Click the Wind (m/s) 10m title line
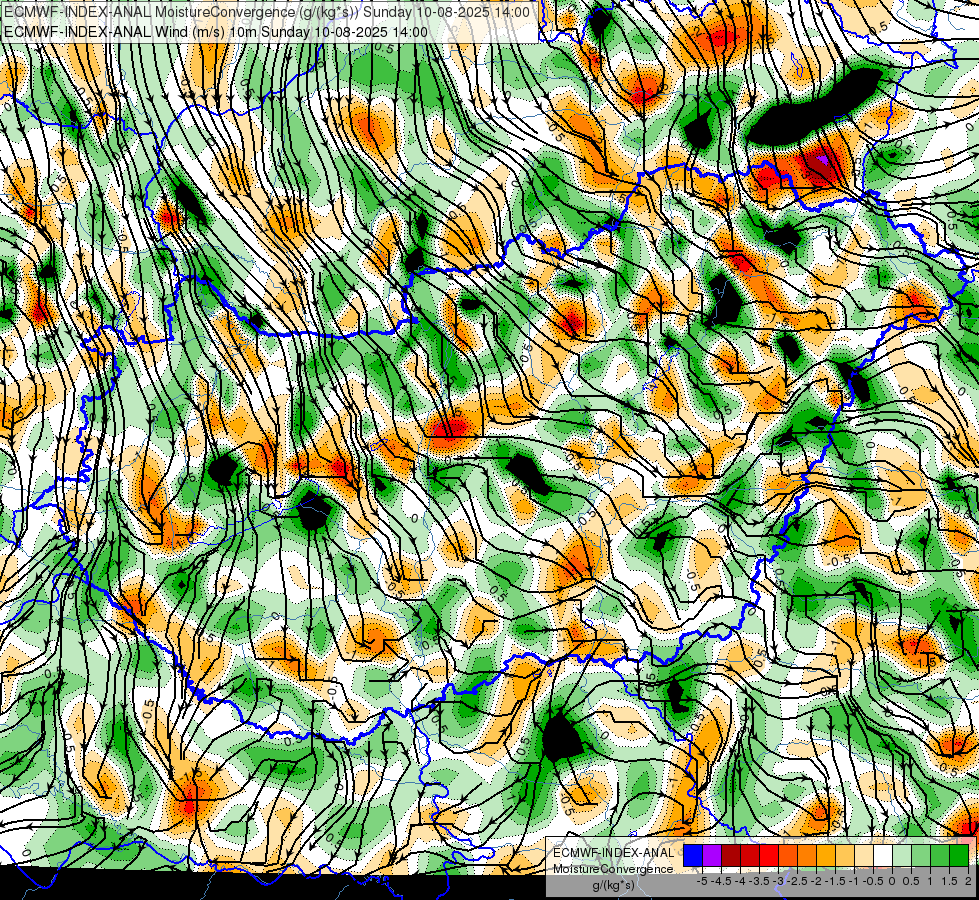 (216, 32)
